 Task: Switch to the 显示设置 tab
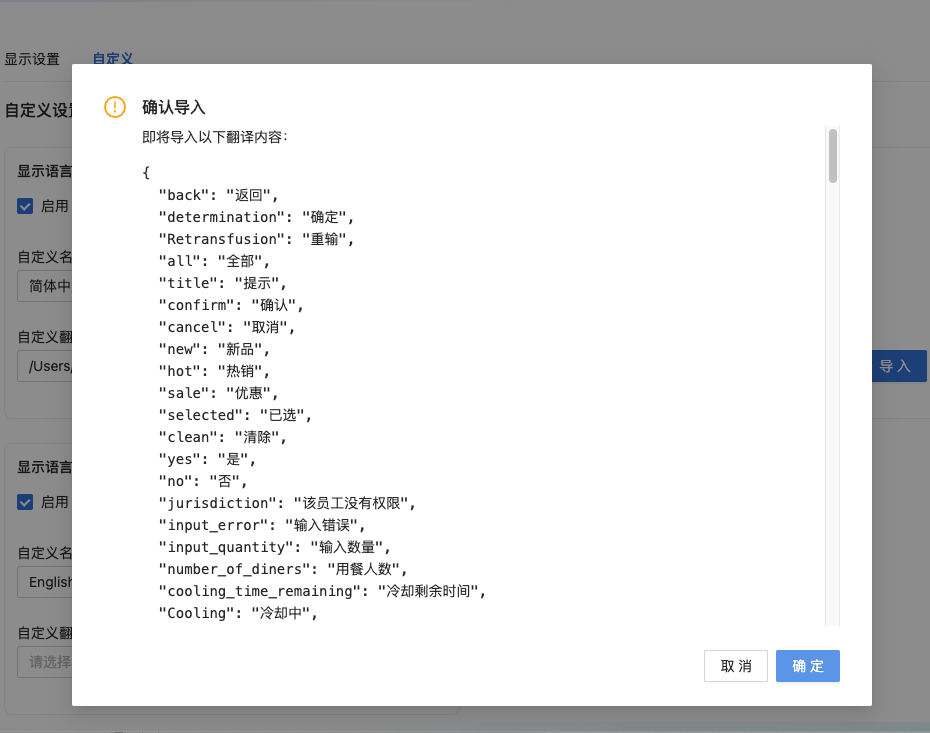pyautogui.click(x=32, y=59)
